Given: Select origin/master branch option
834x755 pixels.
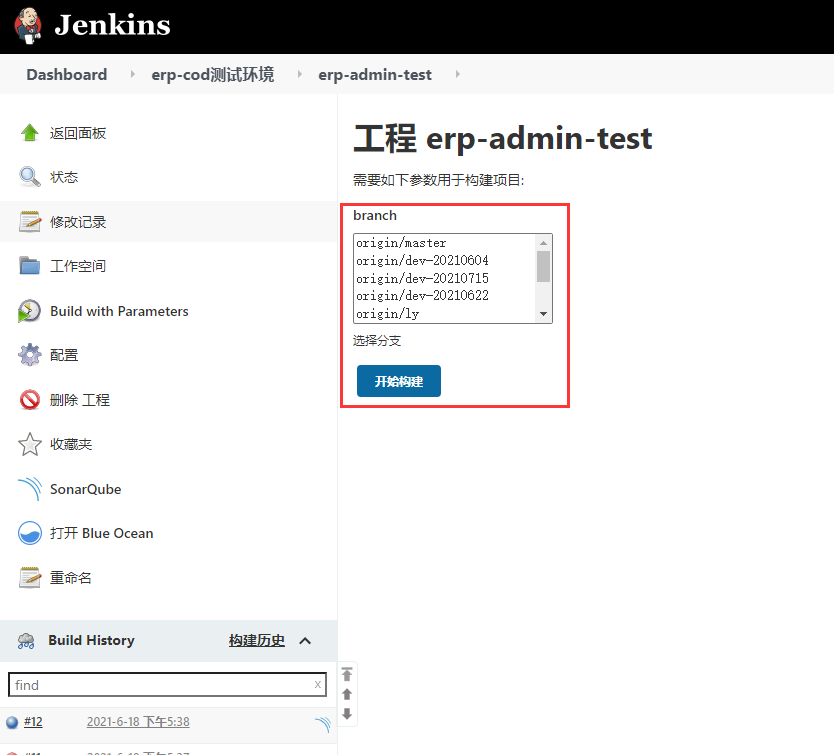Looking at the screenshot, I should point(401,243).
